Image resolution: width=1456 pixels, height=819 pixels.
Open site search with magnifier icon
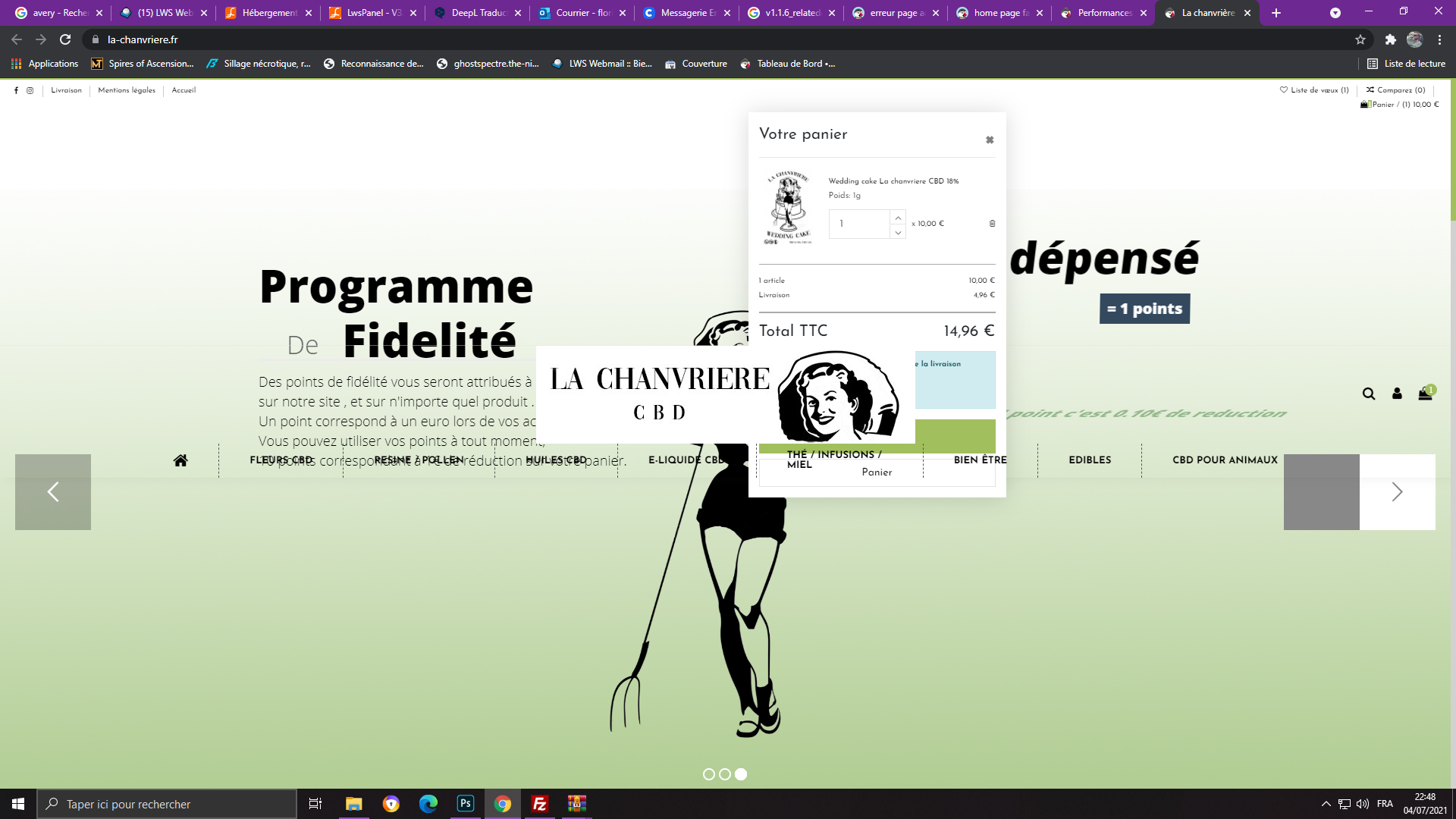(x=1369, y=394)
